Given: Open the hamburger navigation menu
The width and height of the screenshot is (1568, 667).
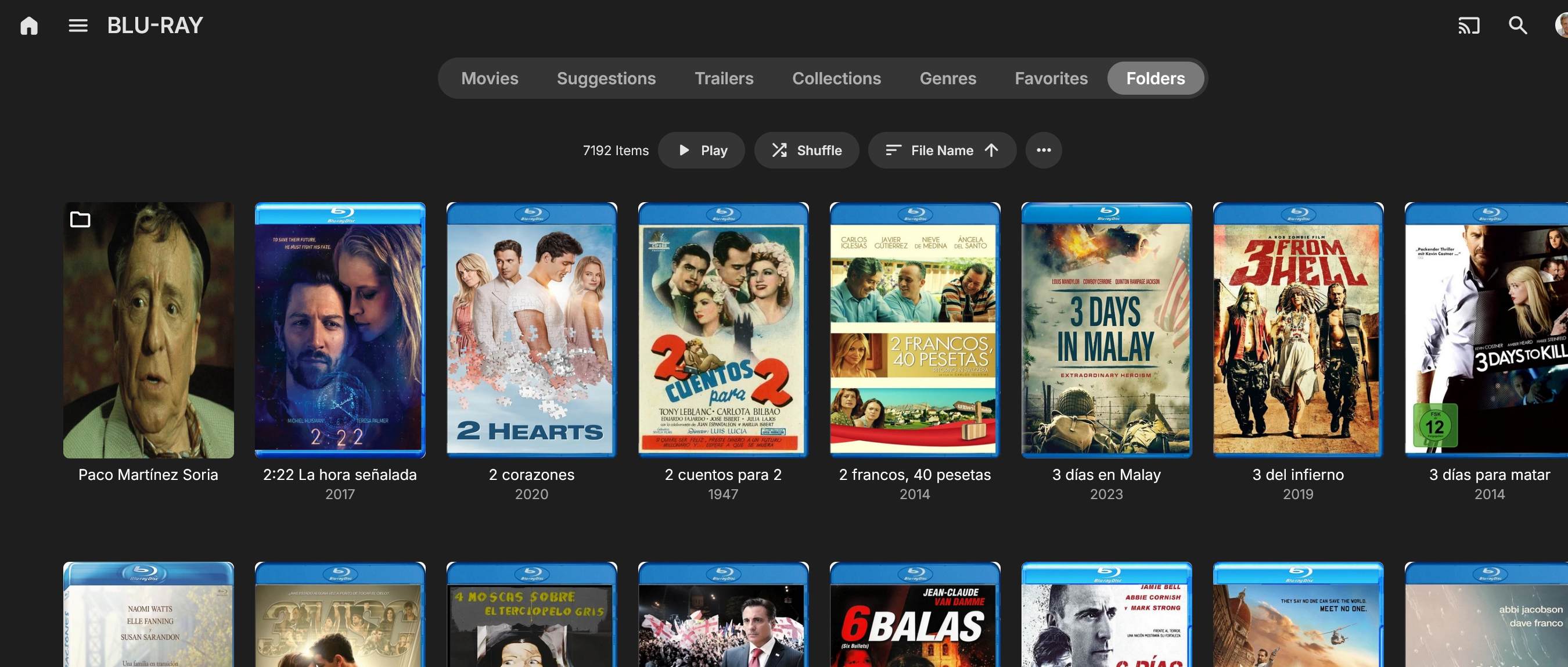Looking at the screenshot, I should click(78, 26).
